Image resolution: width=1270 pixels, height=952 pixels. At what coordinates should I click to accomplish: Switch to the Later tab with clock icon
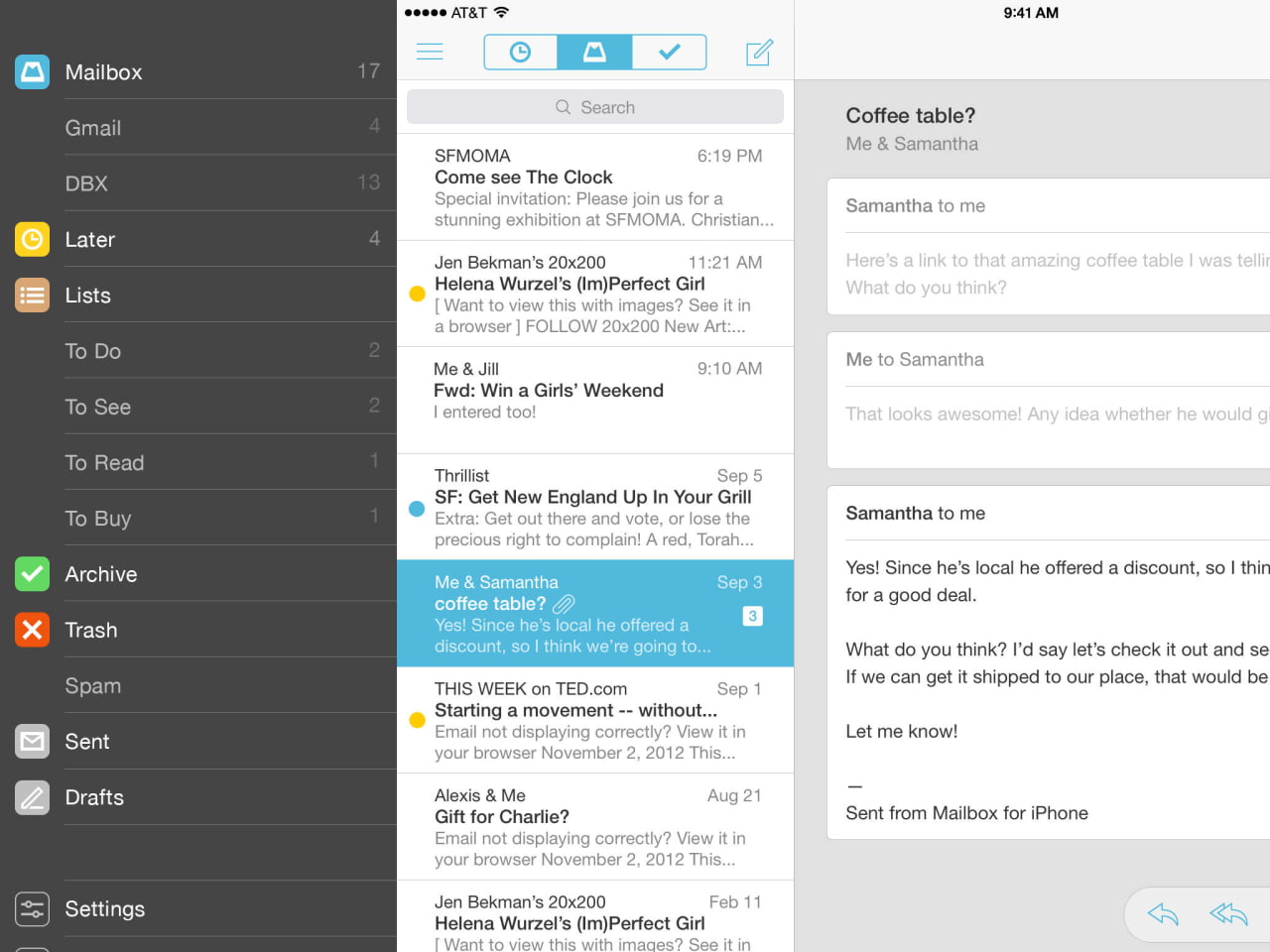[520, 52]
